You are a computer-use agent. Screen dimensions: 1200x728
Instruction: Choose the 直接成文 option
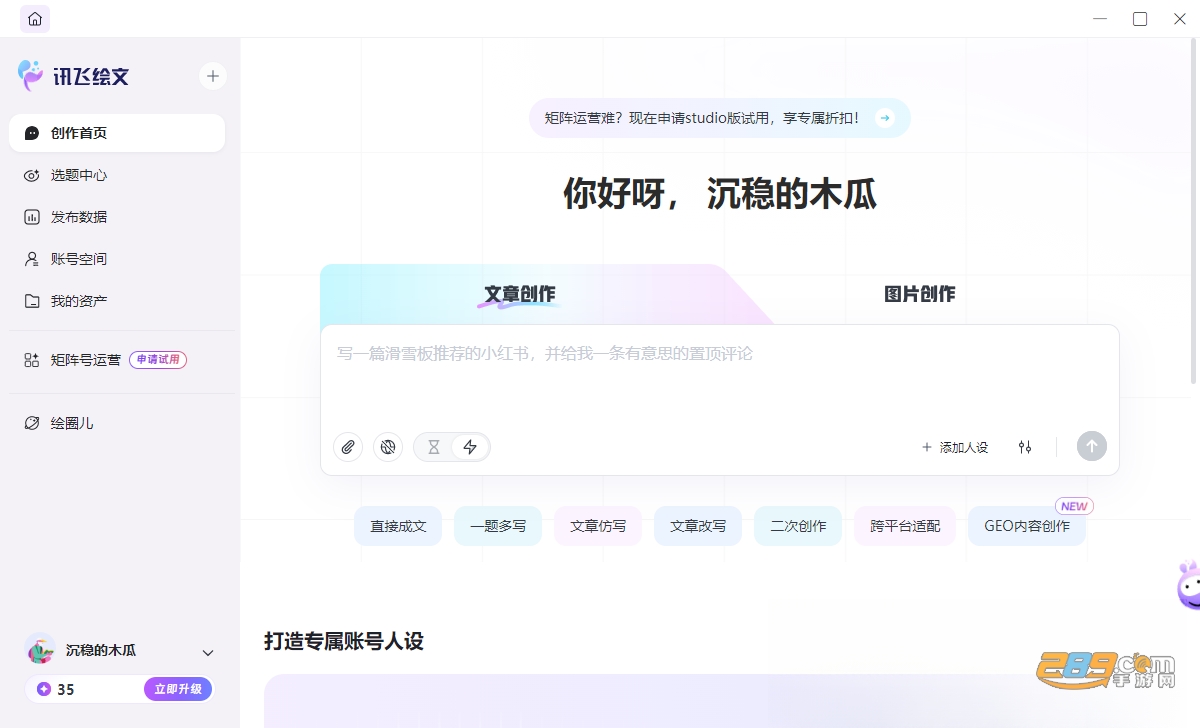(x=398, y=526)
